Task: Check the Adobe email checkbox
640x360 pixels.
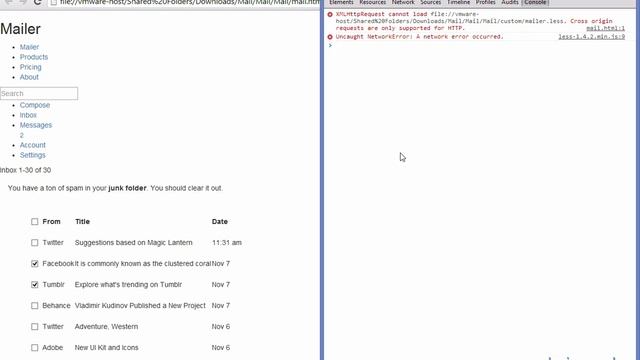Action: [35, 348]
